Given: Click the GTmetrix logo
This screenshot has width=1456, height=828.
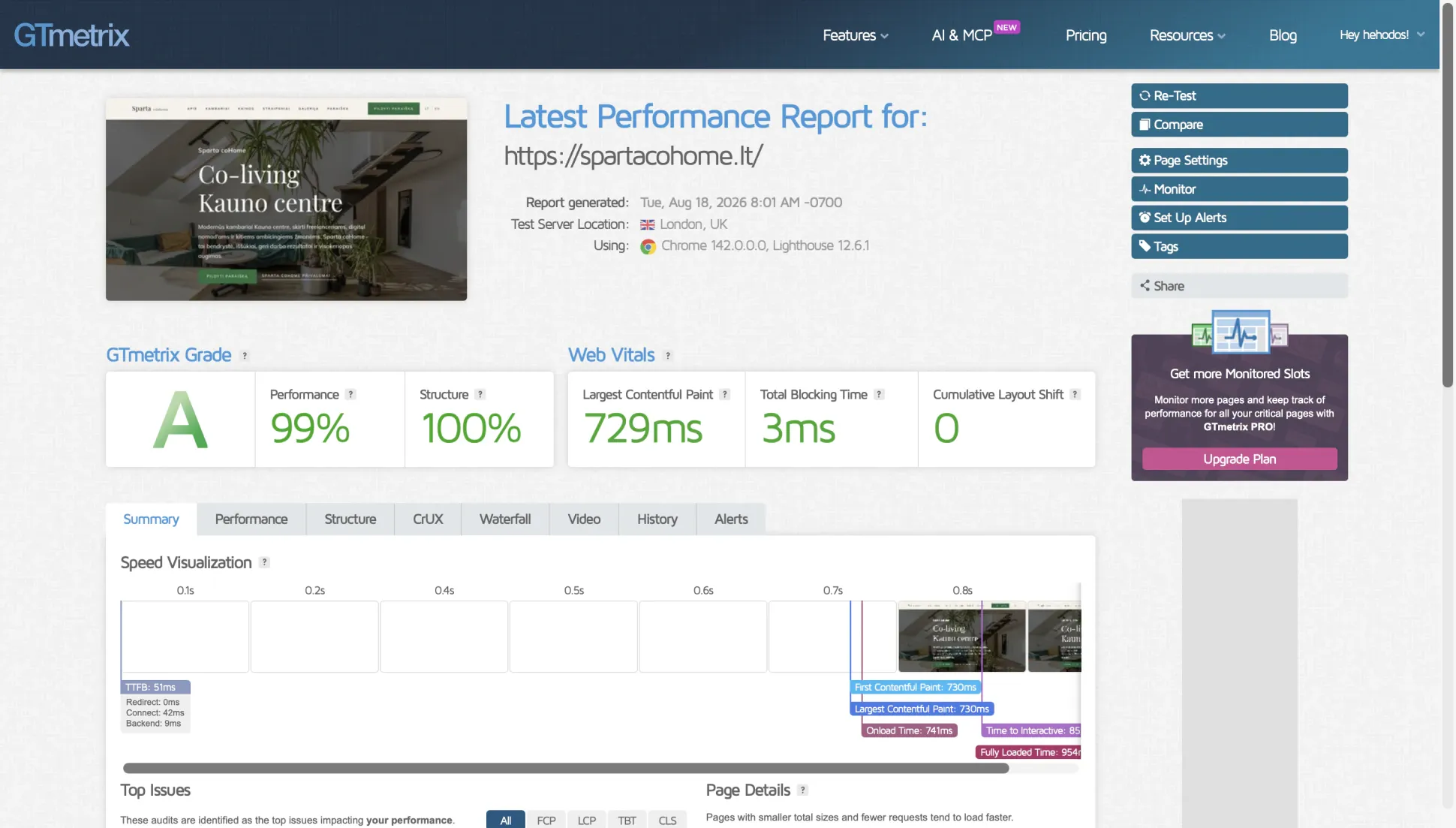Looking at the screenshot, I should click(71, 35).
